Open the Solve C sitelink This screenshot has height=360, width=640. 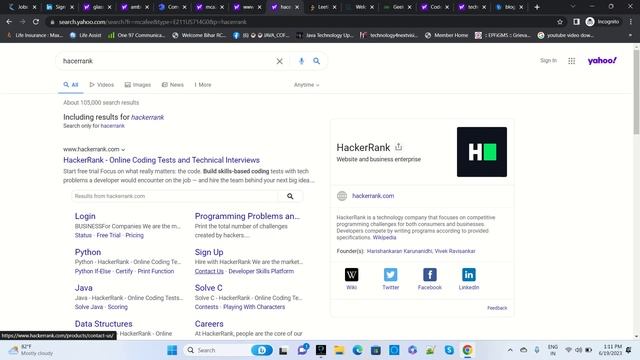[209, 288]
